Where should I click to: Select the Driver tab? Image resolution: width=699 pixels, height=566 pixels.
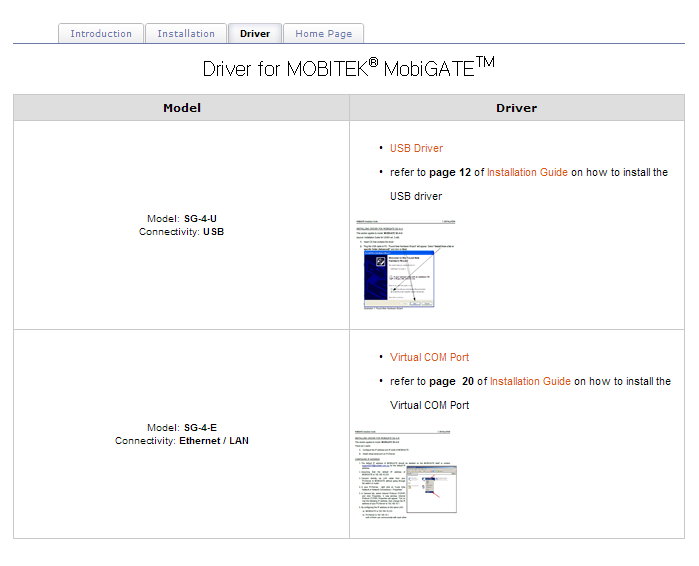[255, 34]
